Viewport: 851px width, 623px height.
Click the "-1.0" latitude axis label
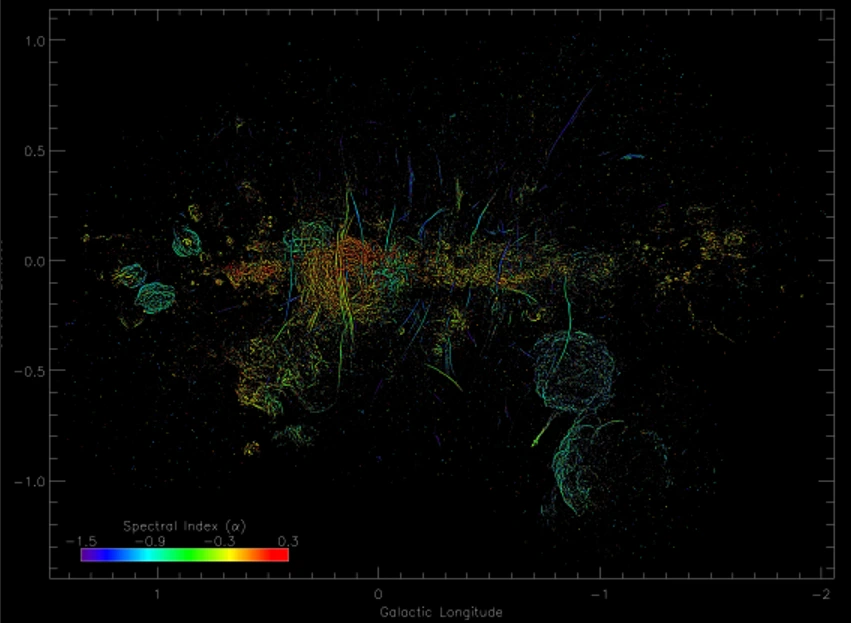pos(29,481)
